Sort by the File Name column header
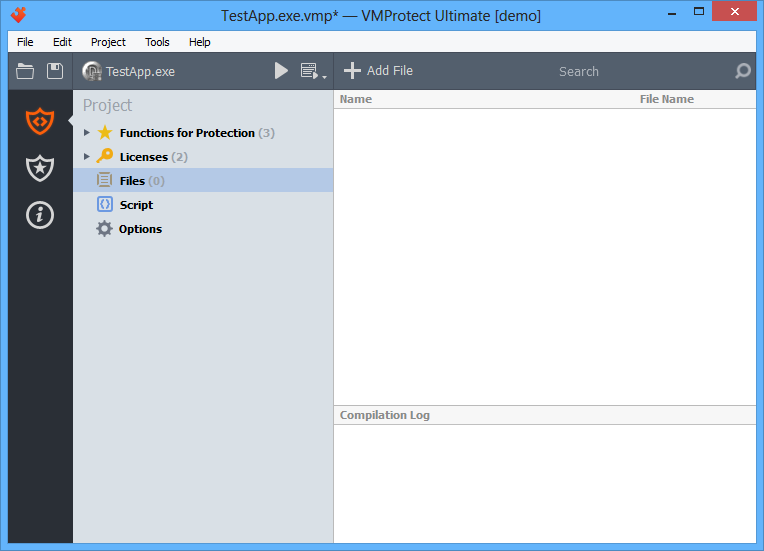This screenshot has width=764, height=551. tap(667, 99)
